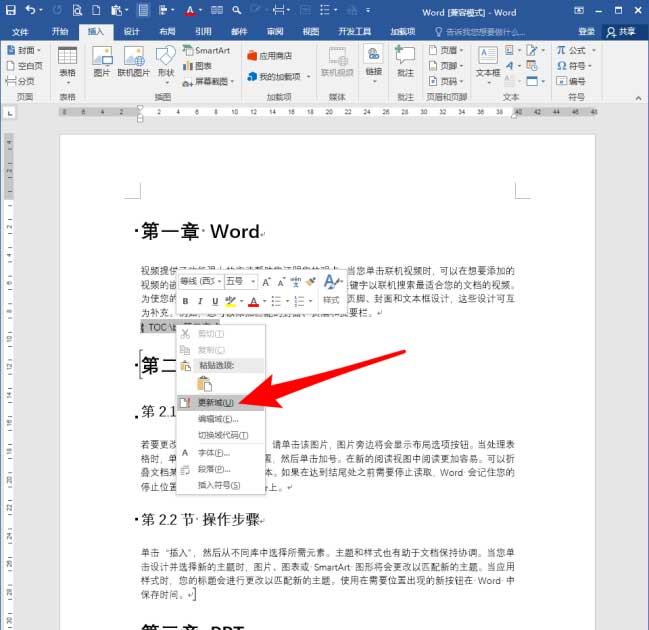Click the 应用商店 (Store) add-in icon
This screenshot has width=649, height=630.
(280, 56)
